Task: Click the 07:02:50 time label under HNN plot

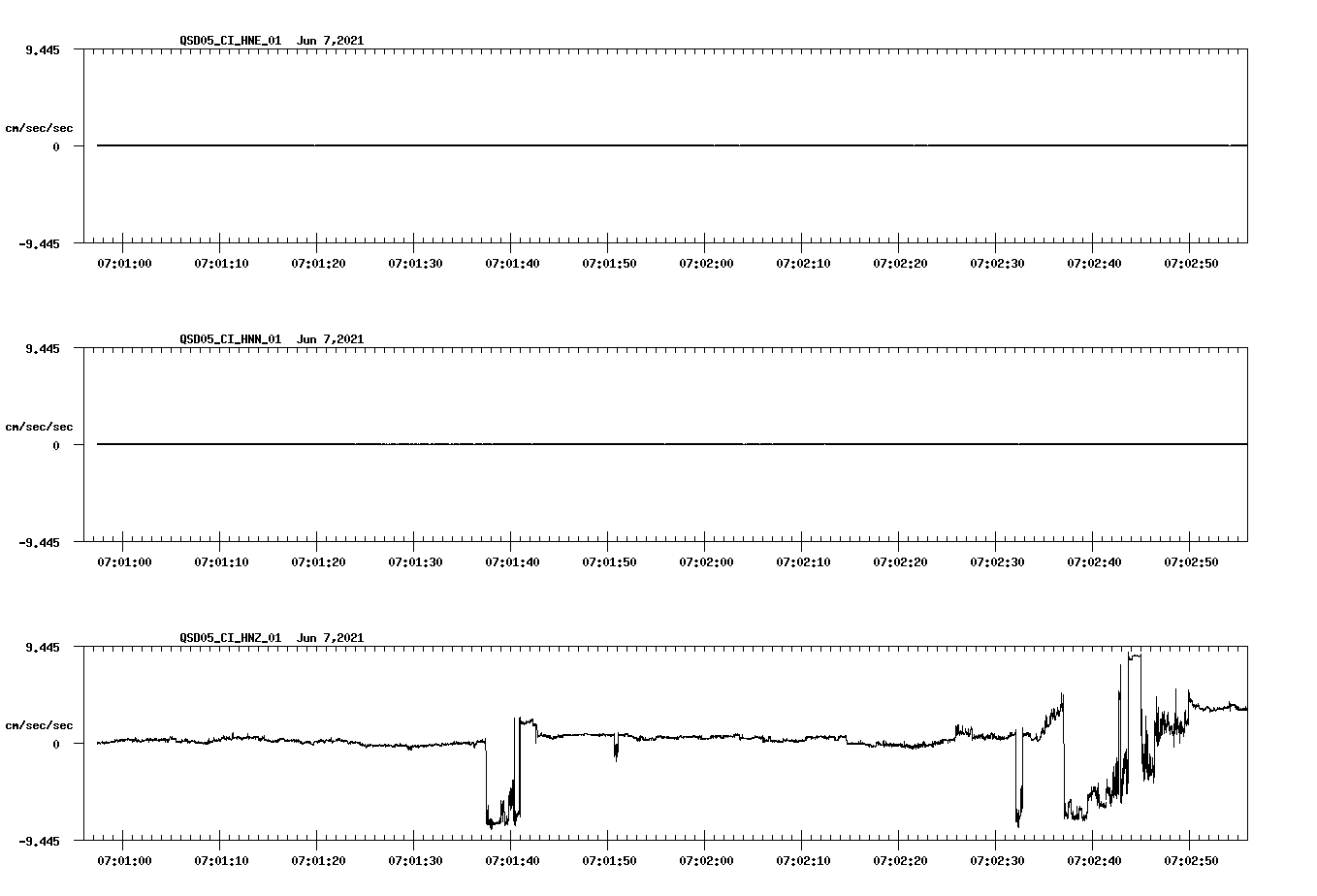Action: tap(1191, 561)
